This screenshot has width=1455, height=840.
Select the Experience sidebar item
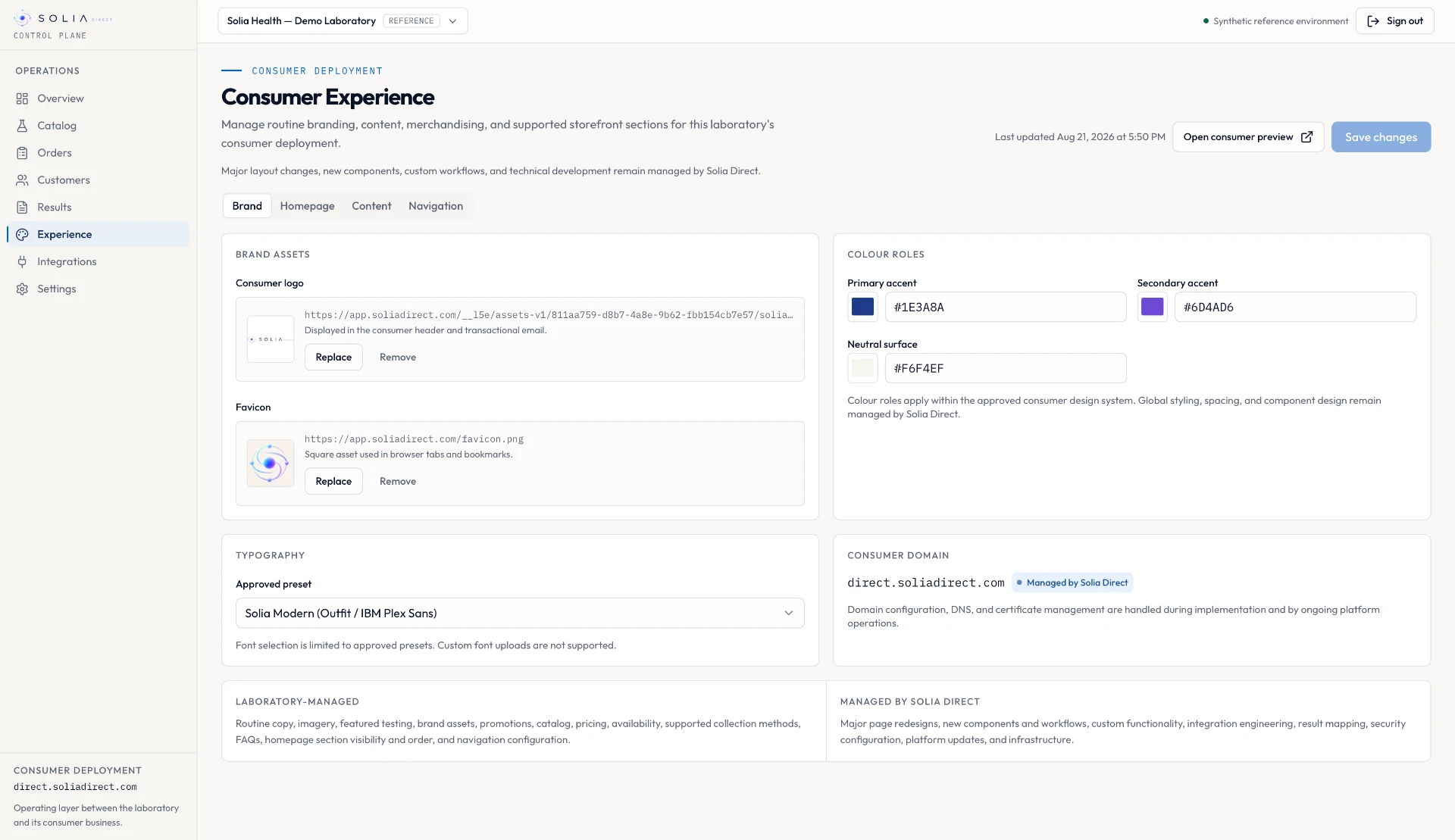click(x=98, y=235)
